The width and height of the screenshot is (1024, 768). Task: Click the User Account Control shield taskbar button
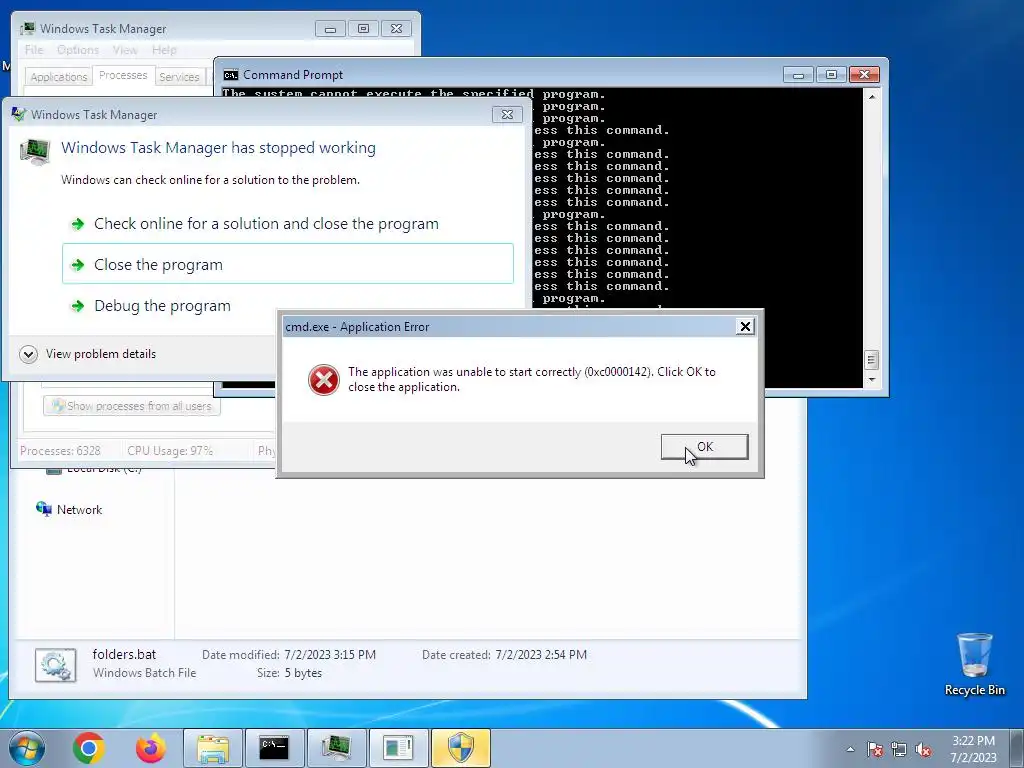point(460,748)
